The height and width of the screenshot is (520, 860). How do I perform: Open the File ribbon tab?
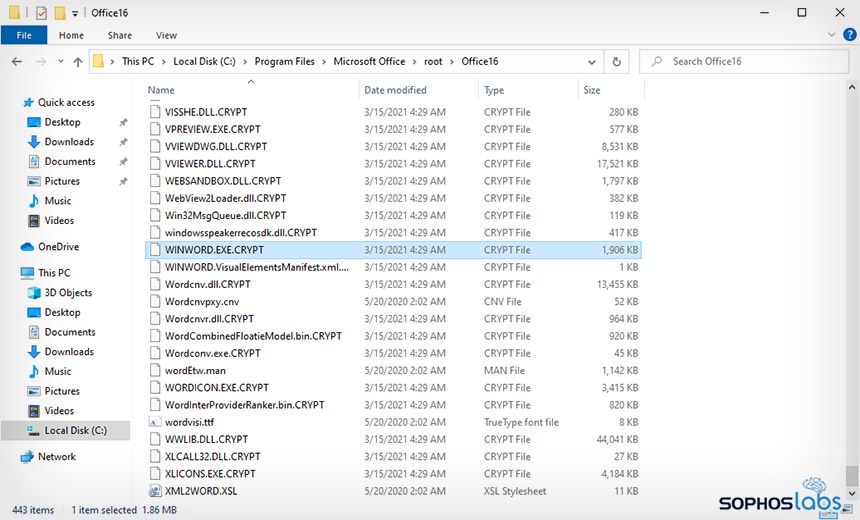tap(24, 35)
